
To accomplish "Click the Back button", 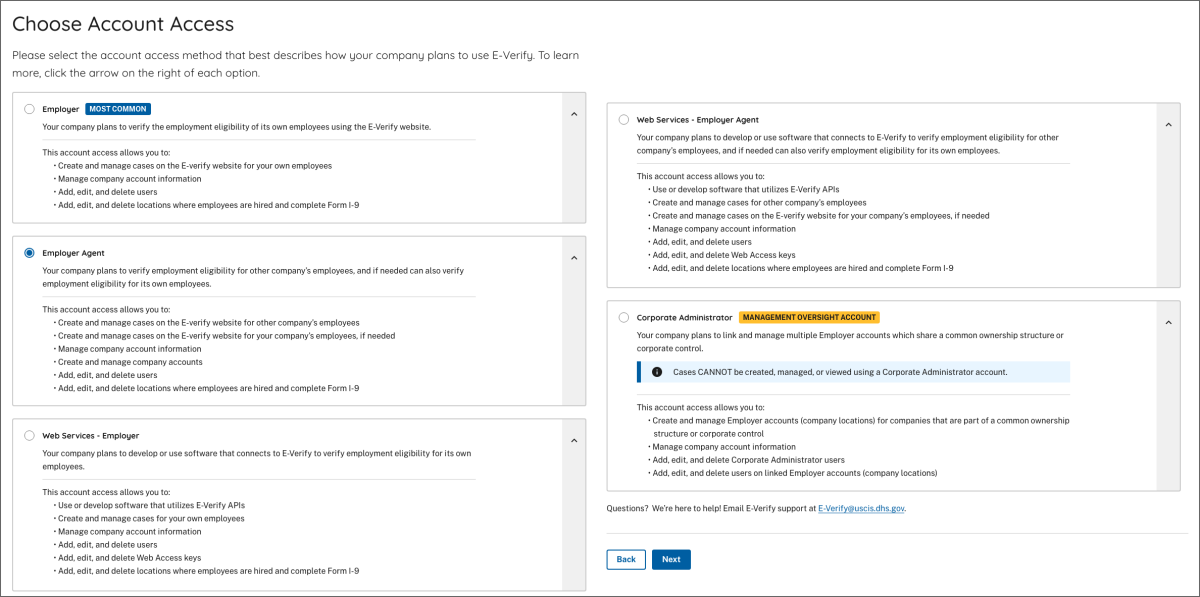I will 626,559.
